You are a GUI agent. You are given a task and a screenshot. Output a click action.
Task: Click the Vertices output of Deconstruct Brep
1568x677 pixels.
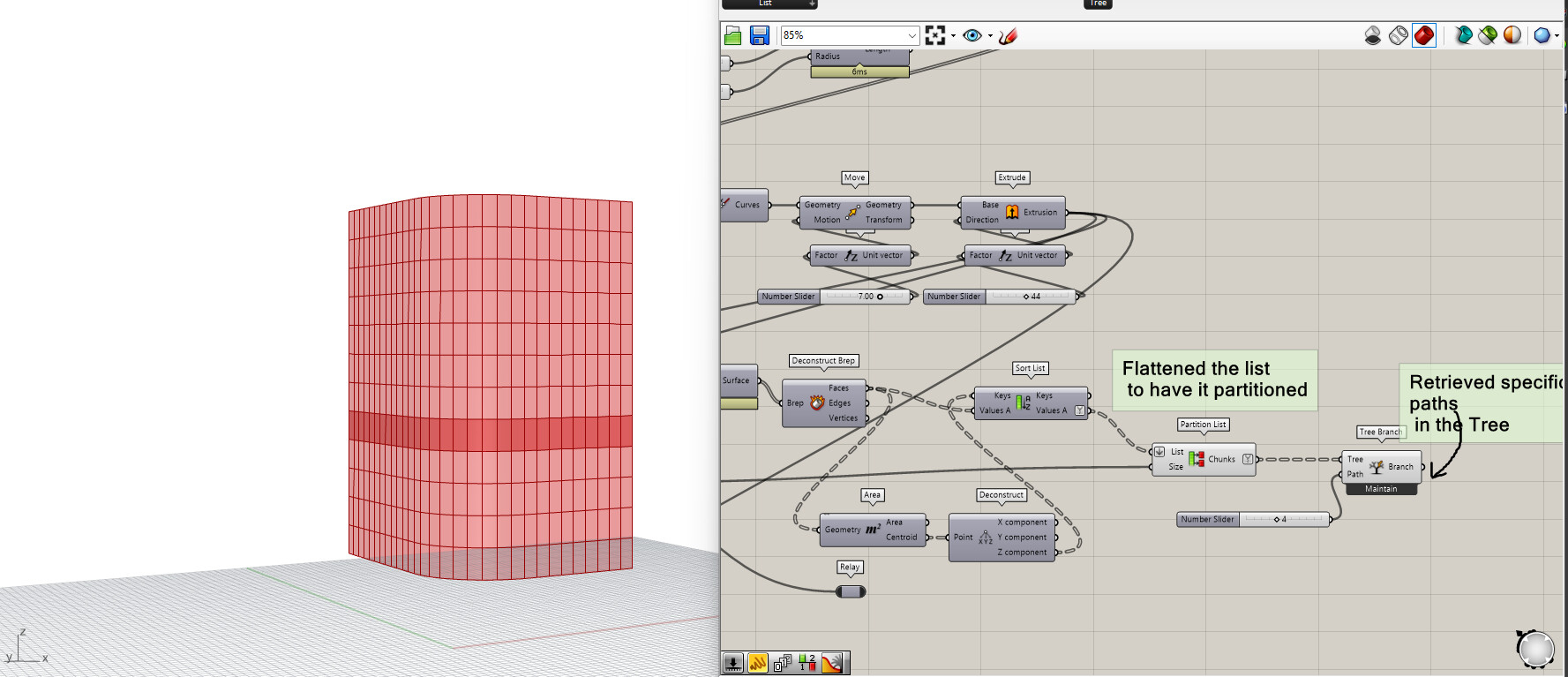coord(843,418)
